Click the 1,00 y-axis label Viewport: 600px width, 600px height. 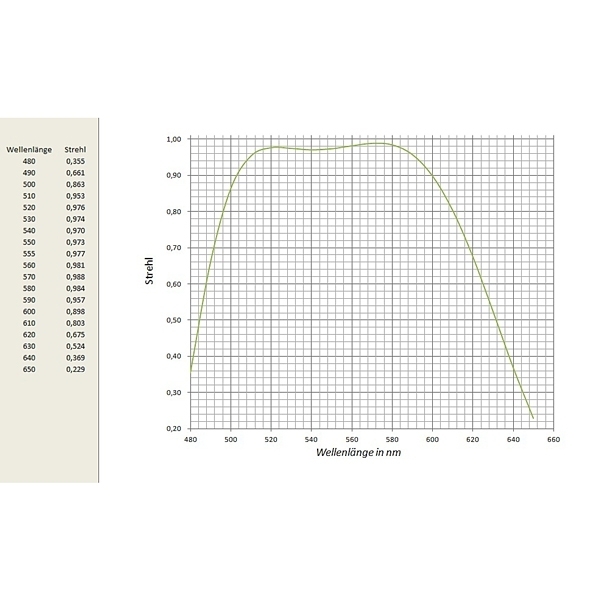click(173, 139)
